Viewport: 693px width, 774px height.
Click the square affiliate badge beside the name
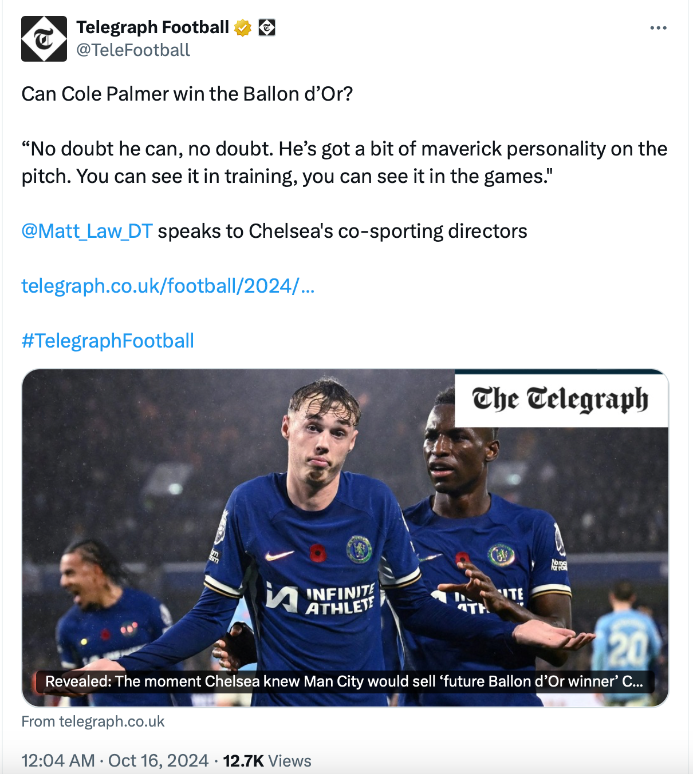tap(267, 28)
